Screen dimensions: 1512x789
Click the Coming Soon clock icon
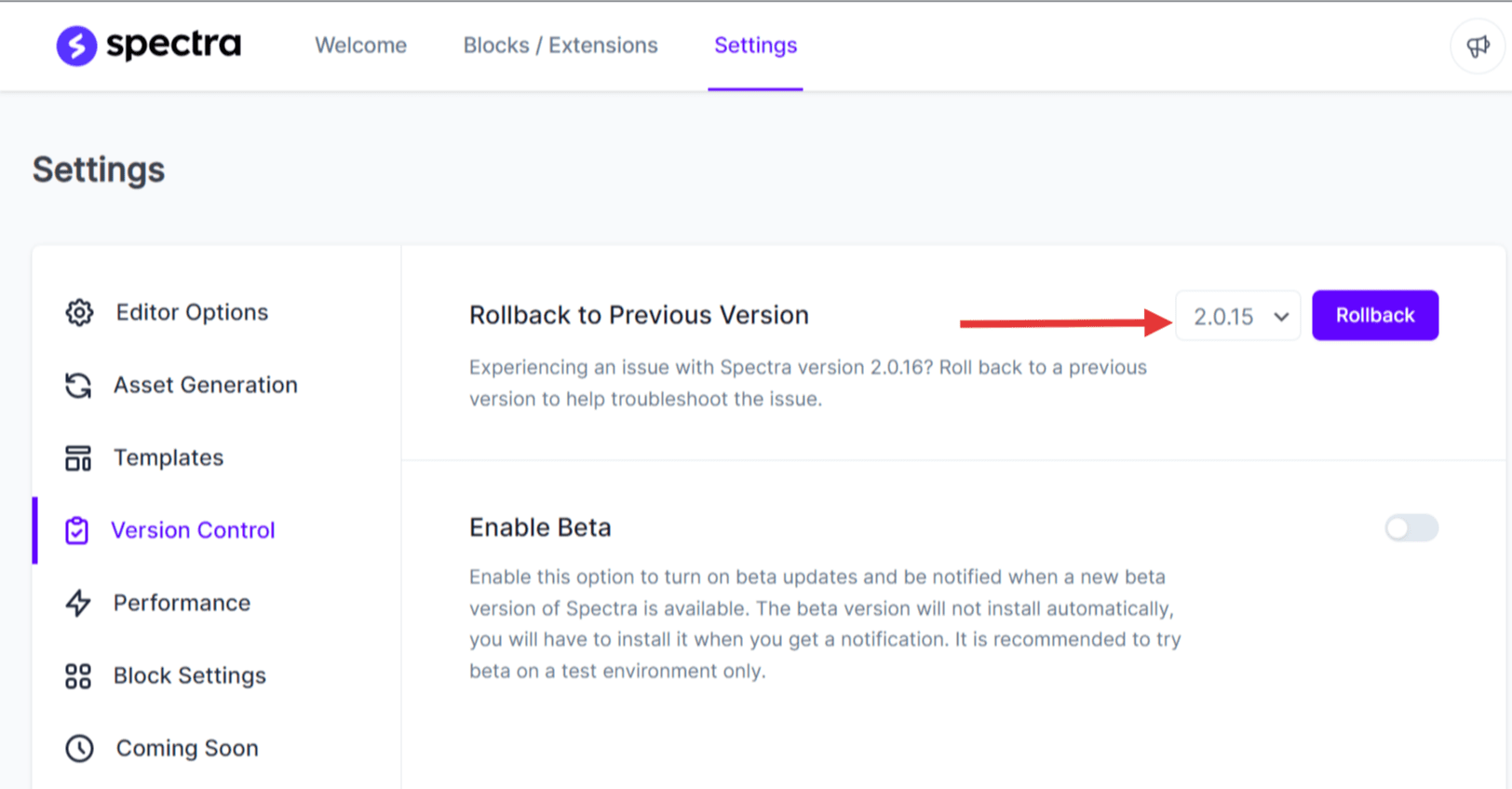coord(79,749)
